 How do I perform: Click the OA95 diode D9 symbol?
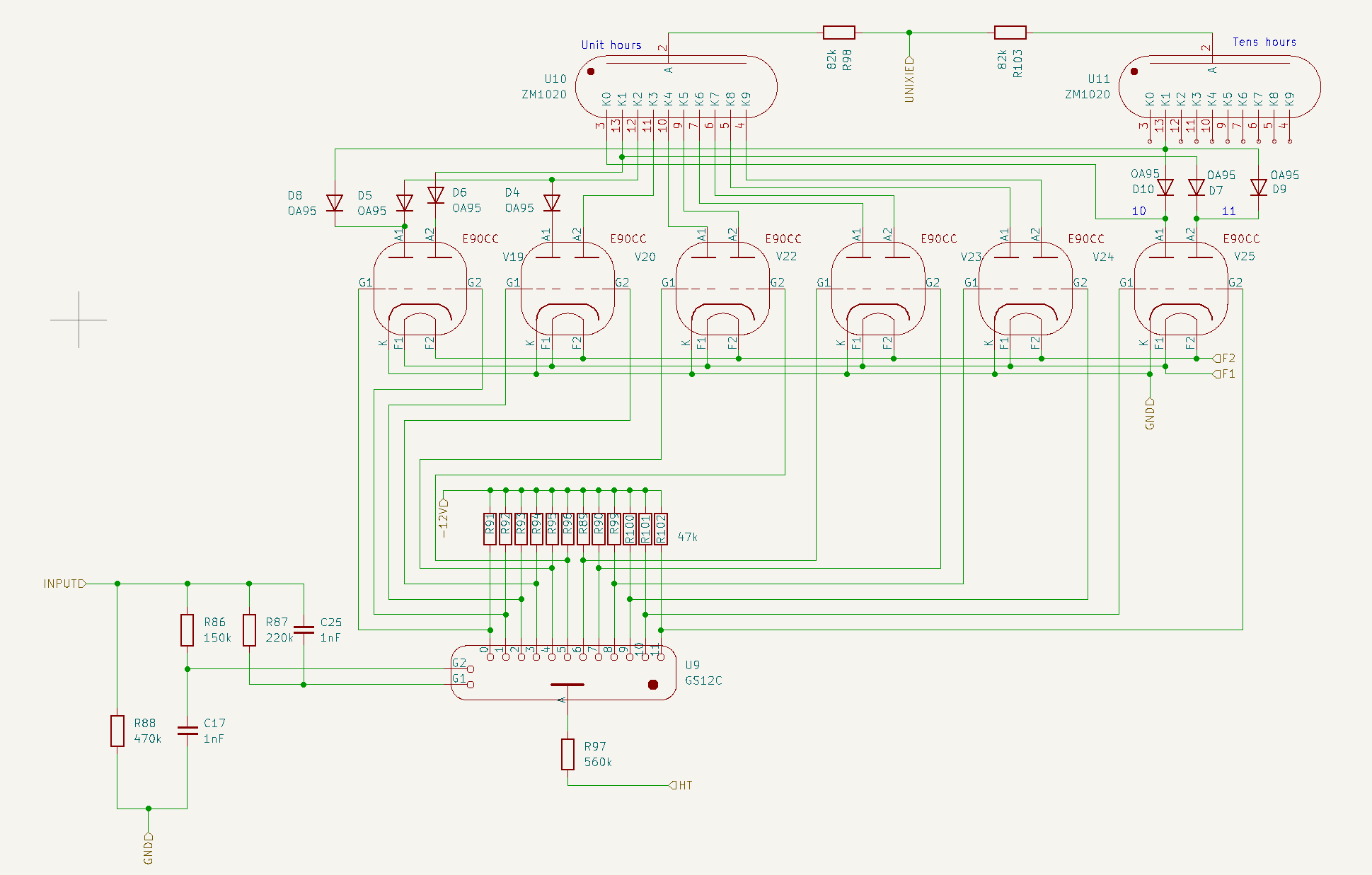[x=1259, y=187]
